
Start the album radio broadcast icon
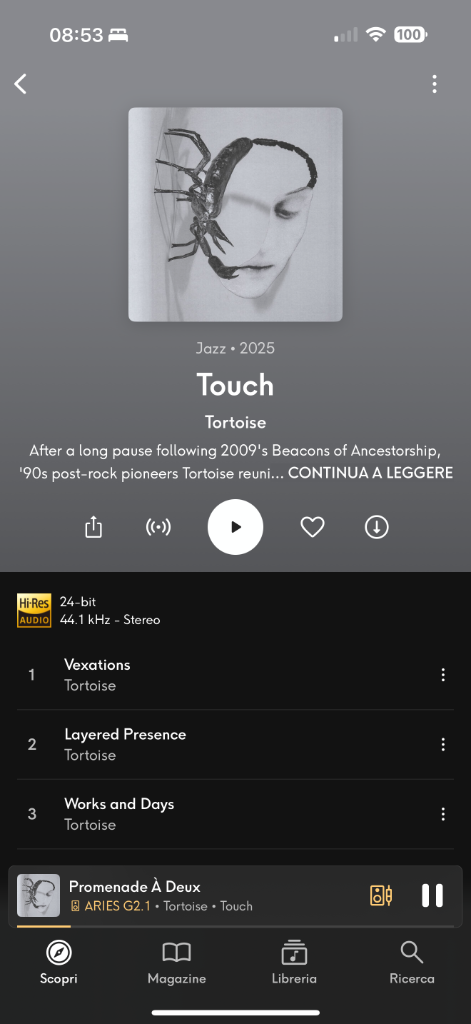[x=158, y=527]
